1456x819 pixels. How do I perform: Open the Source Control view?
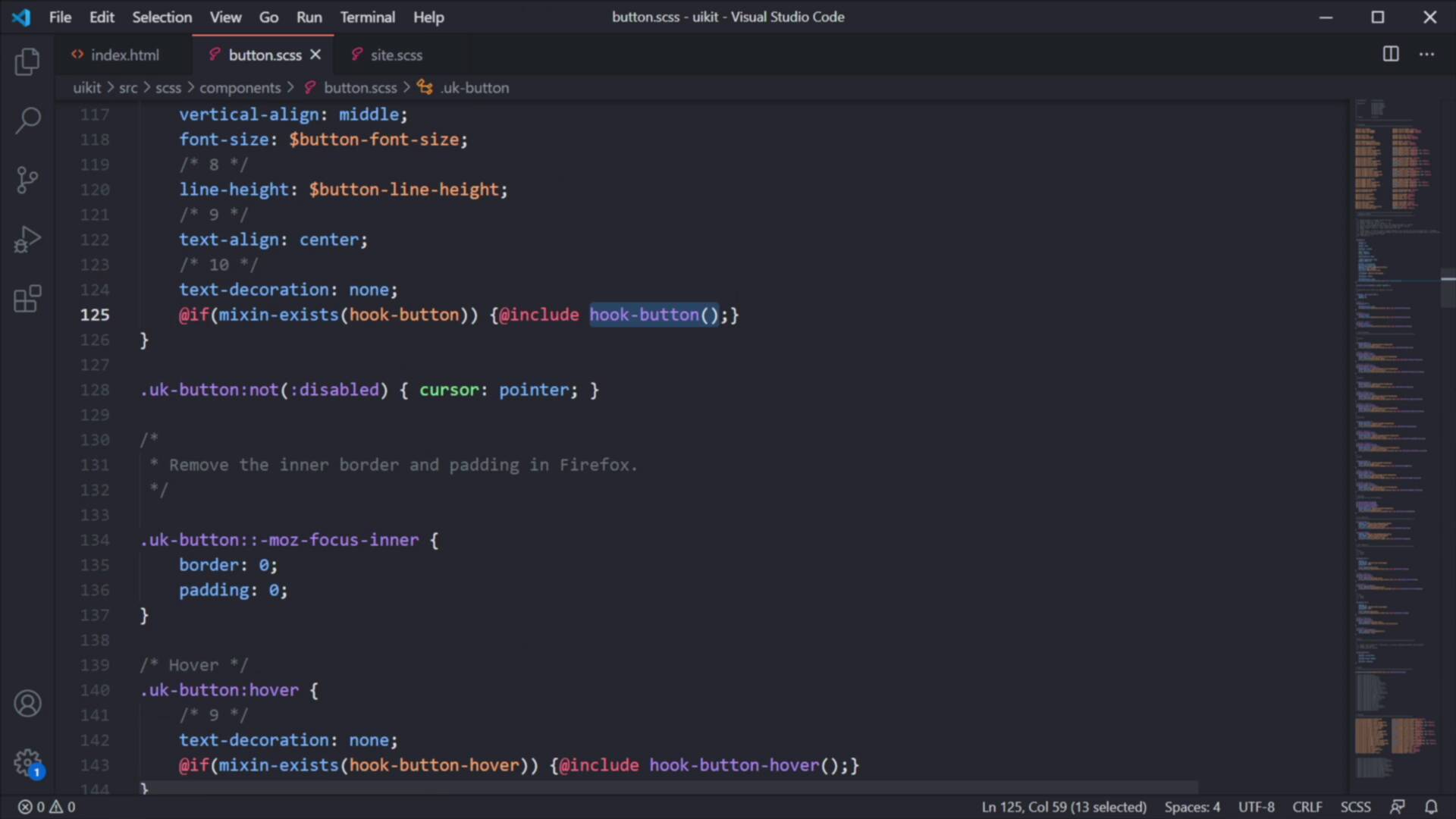(27, 180)
